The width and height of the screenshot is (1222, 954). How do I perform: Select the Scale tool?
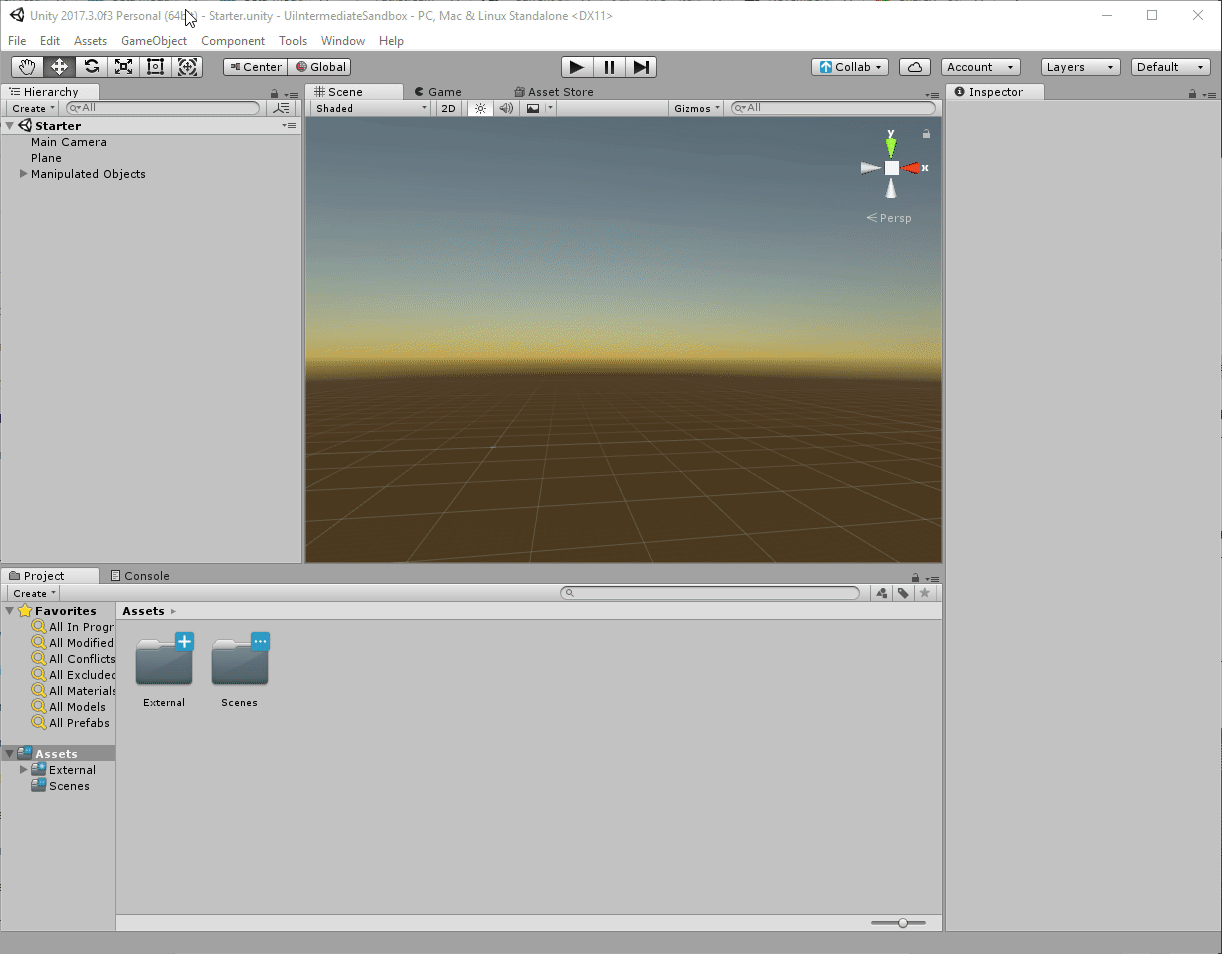point(123,67)
